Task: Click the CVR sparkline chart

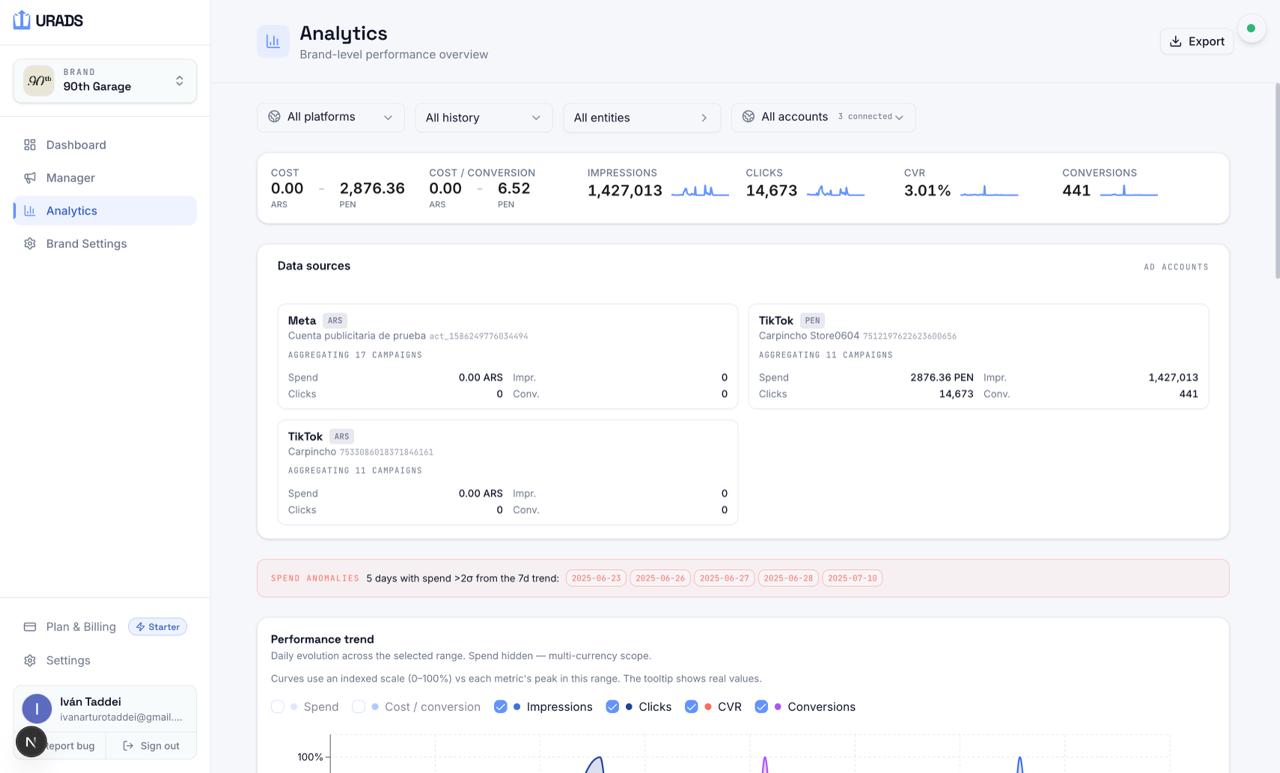Action: (x=989, y=190)
